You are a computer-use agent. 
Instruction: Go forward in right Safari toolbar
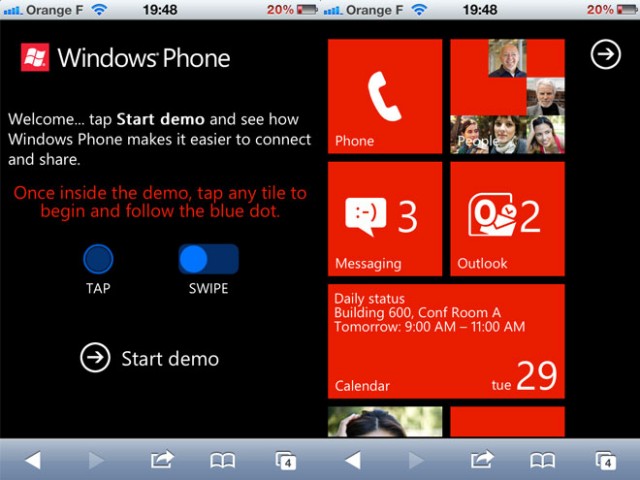coord(416,460)
